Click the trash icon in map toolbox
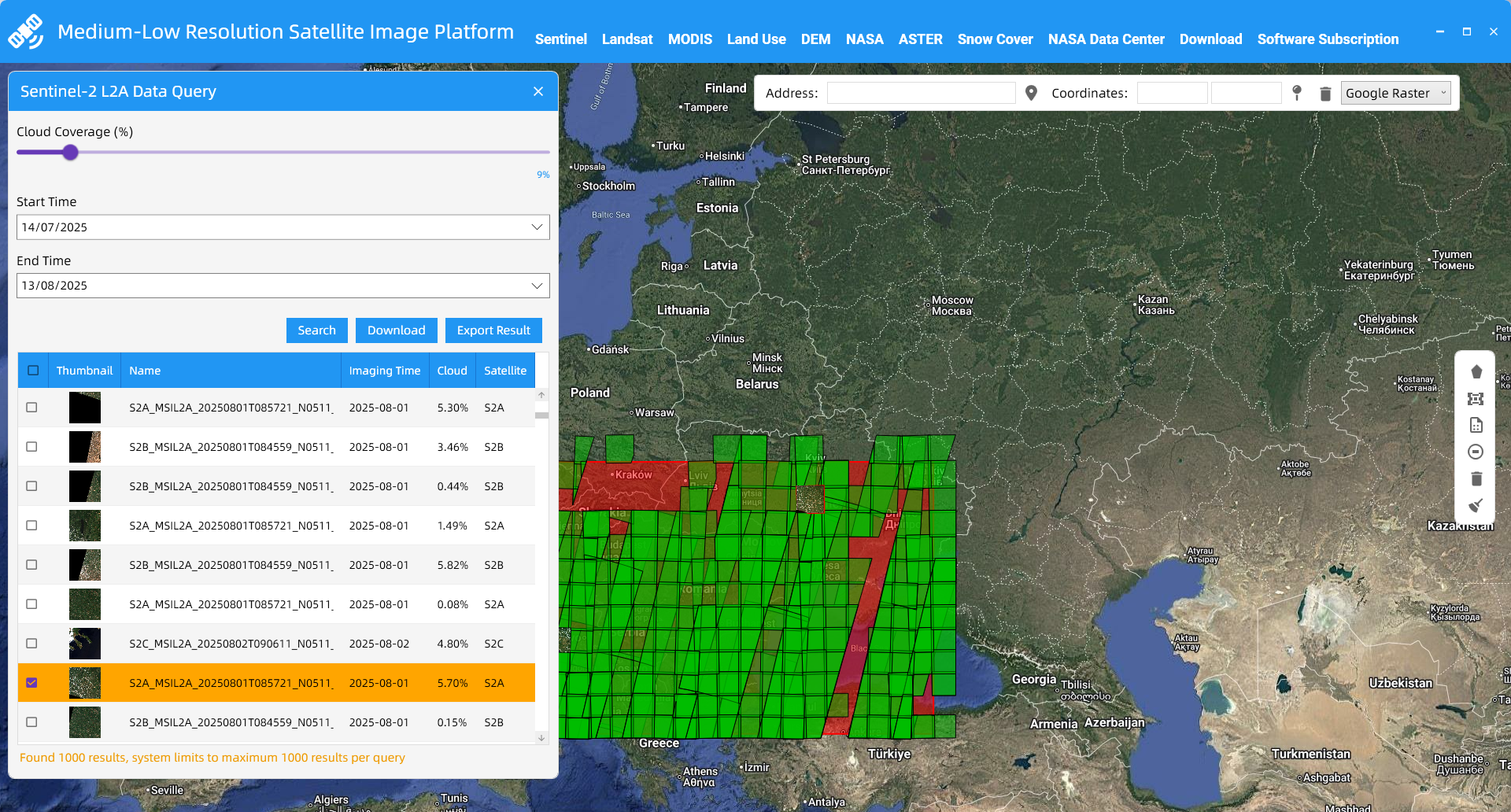The image size is (1511, 812). click(x=1476, y=478)
